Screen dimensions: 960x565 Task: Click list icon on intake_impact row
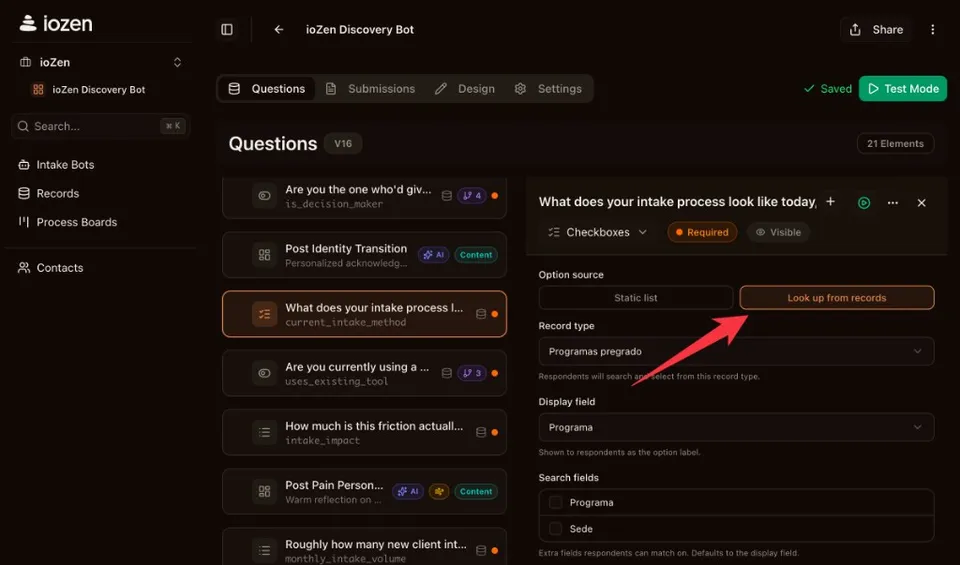(x=264, y=432)
